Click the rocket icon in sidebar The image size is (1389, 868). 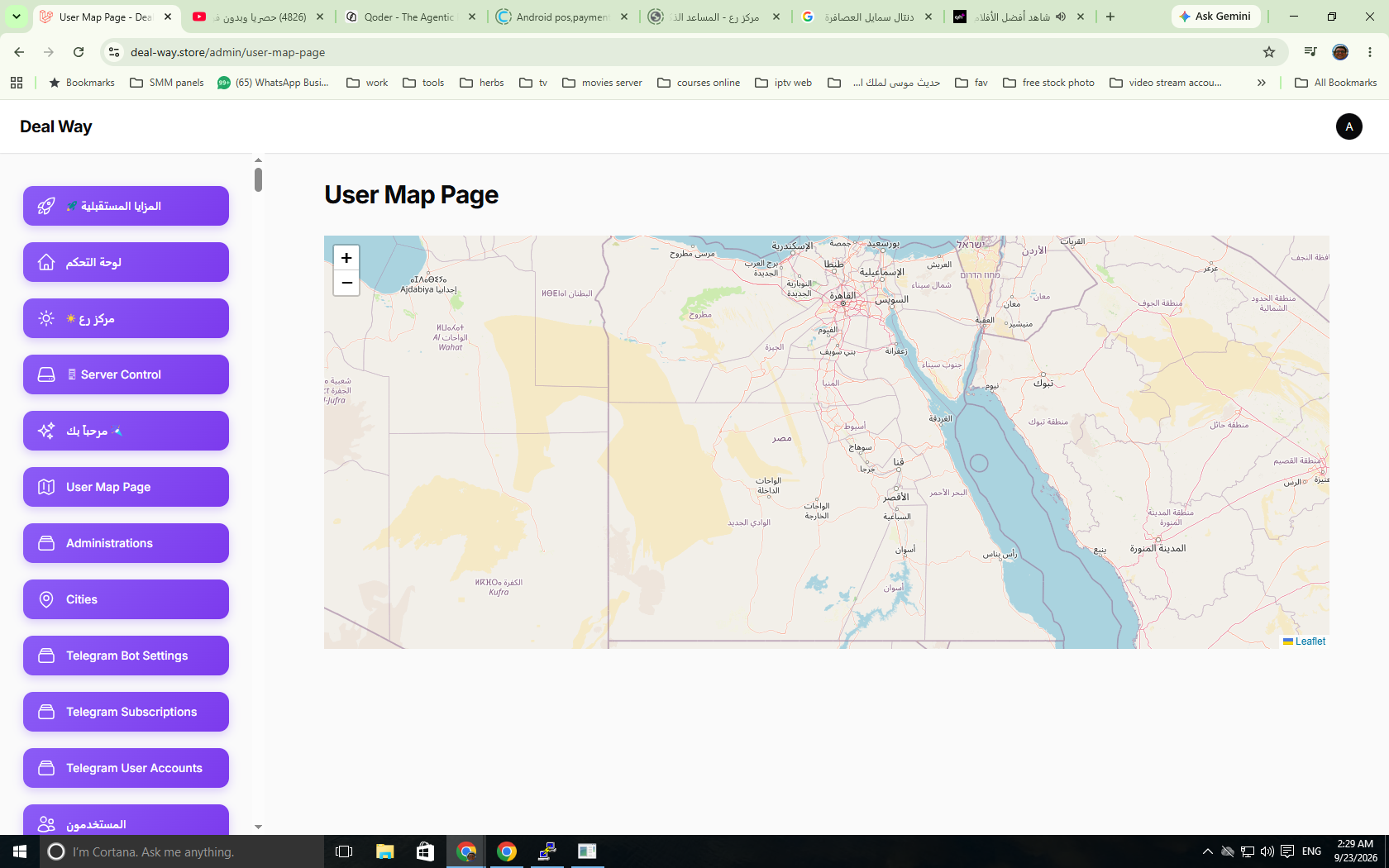(x=46, y=206)
